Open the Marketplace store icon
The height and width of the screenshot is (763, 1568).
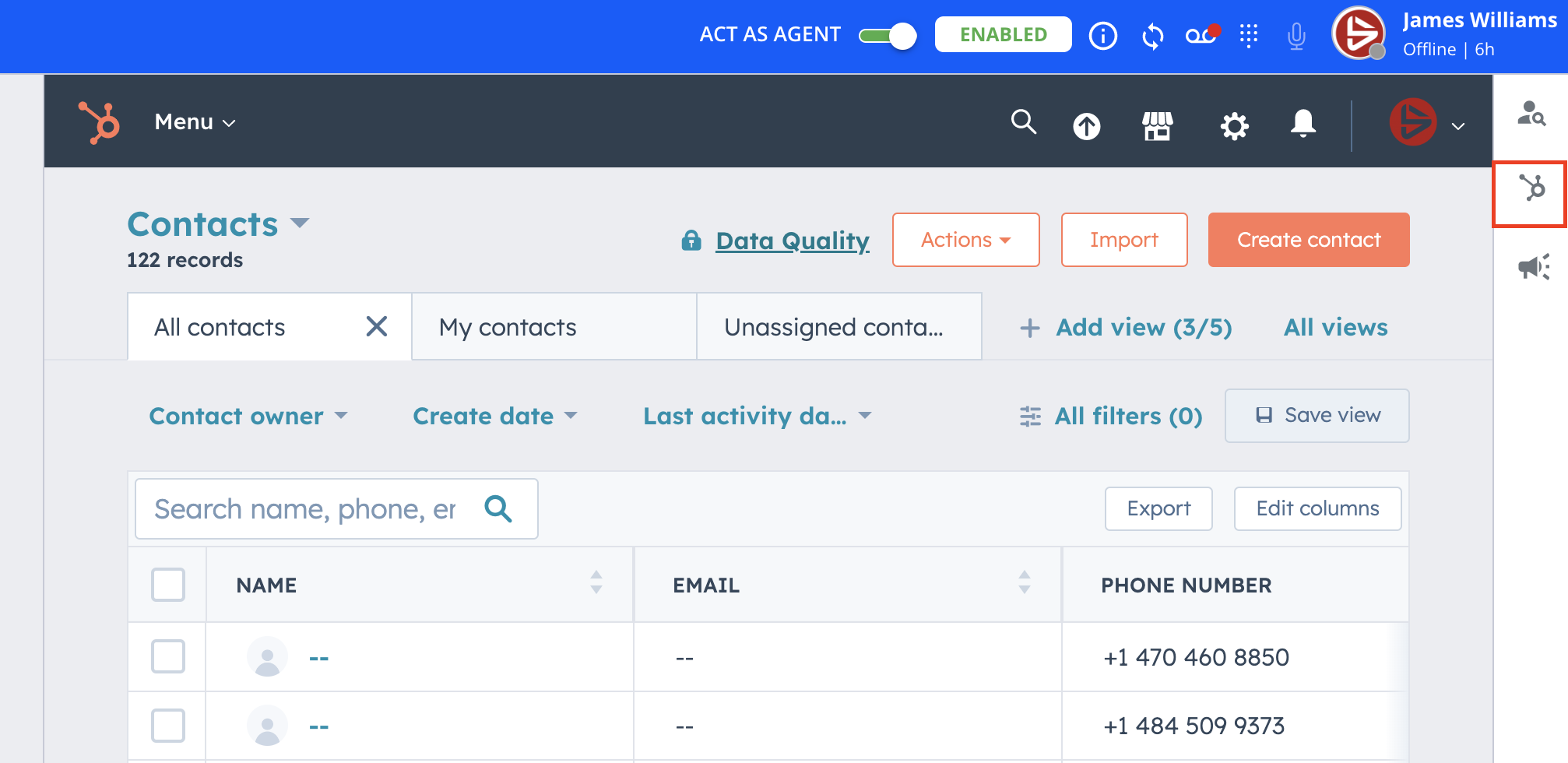1156,125
